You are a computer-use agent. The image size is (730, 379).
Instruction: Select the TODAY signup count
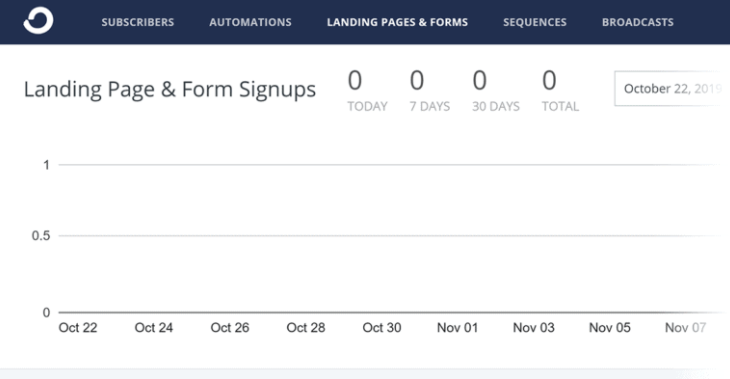click(x=367, y=90)
